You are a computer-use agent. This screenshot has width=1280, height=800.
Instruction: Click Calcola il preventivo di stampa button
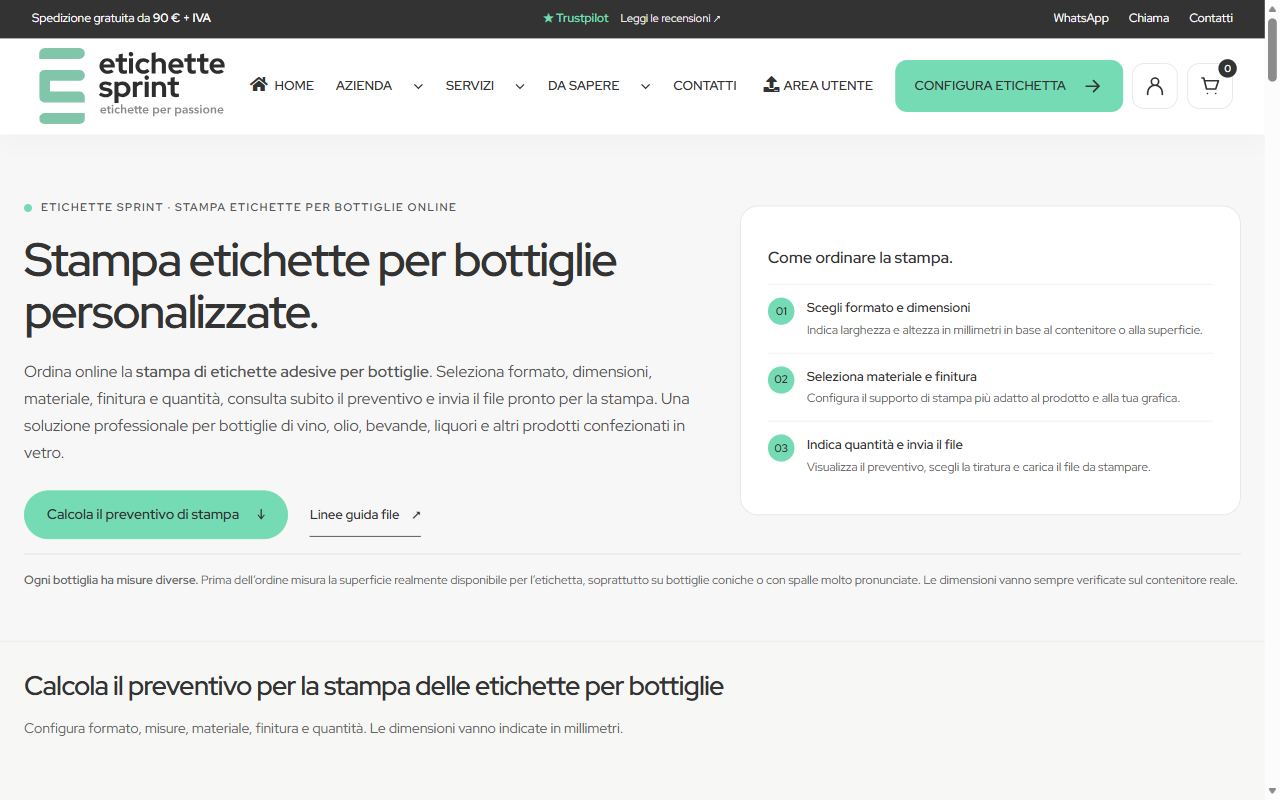[156, 515]
